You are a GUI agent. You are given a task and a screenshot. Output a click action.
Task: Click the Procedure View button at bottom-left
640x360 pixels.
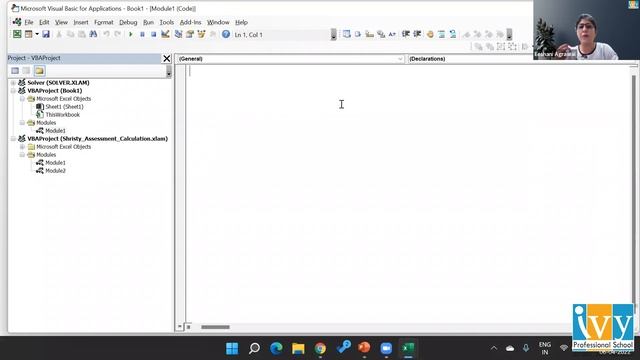[x=180, y=327]
